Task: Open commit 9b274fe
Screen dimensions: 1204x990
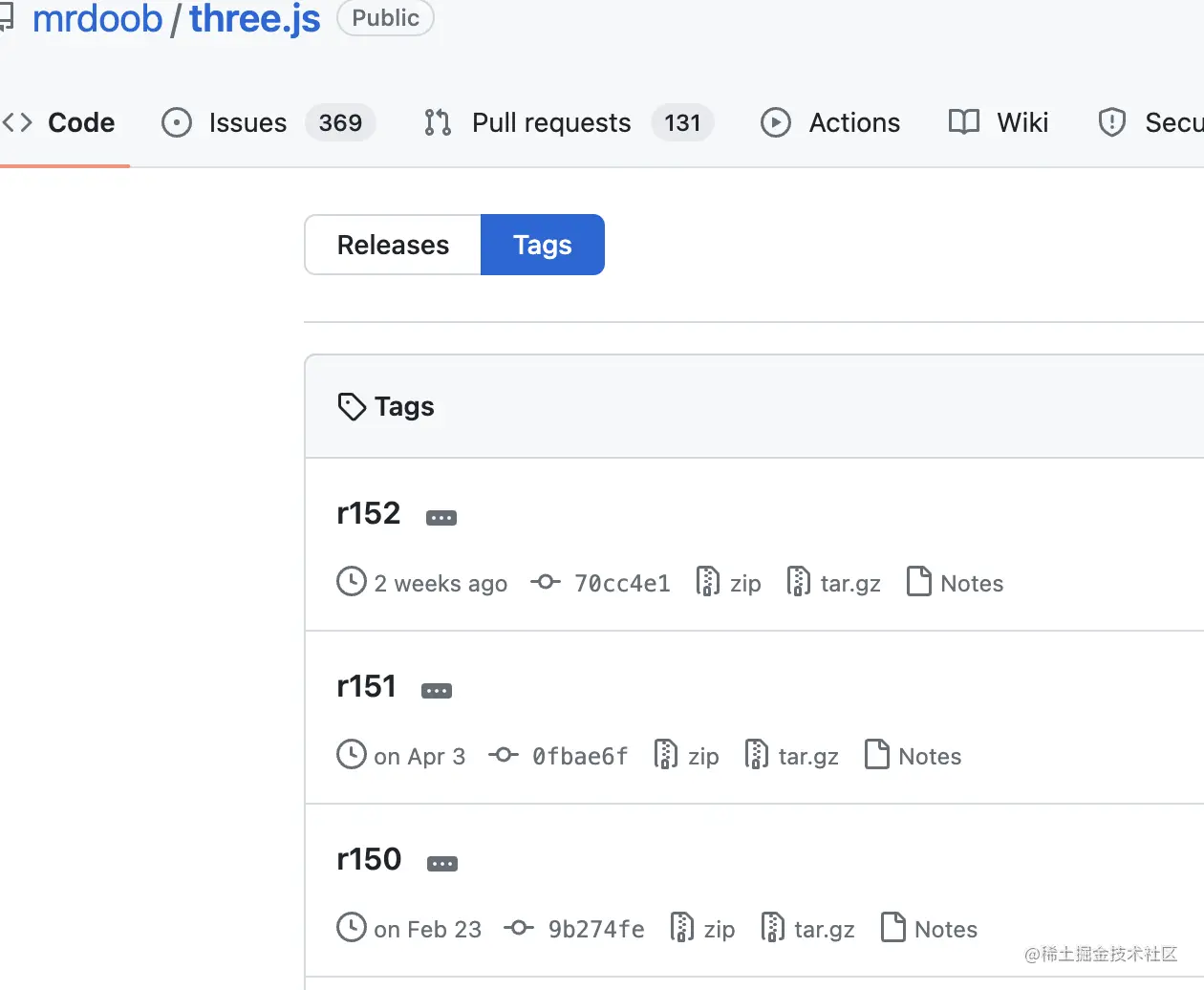Action: coord(596,930)
